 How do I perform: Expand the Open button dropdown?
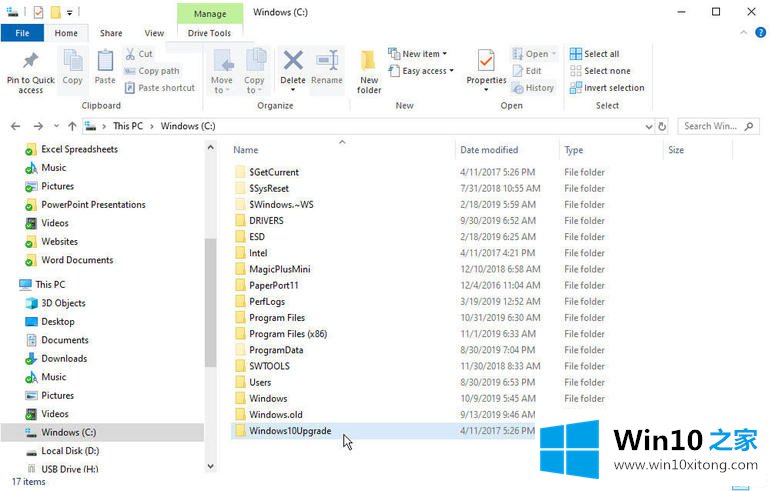coord(554,54)
